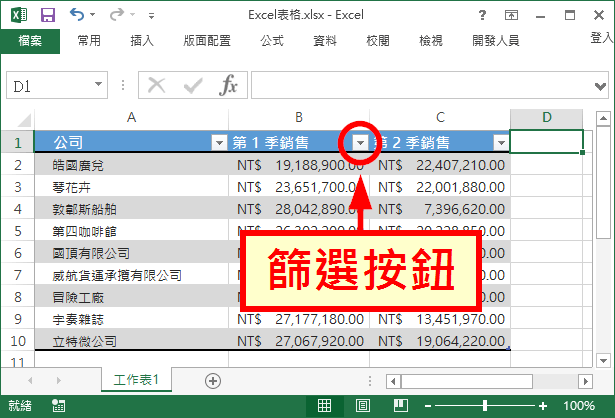The image size is (615, 418).
Task: Switch to the 資料 ribbon tab
Action: coord(325,41)
